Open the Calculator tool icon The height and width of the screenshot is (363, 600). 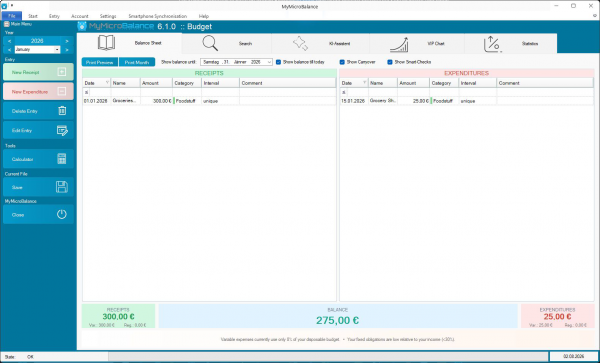click(x=62, y=159)
